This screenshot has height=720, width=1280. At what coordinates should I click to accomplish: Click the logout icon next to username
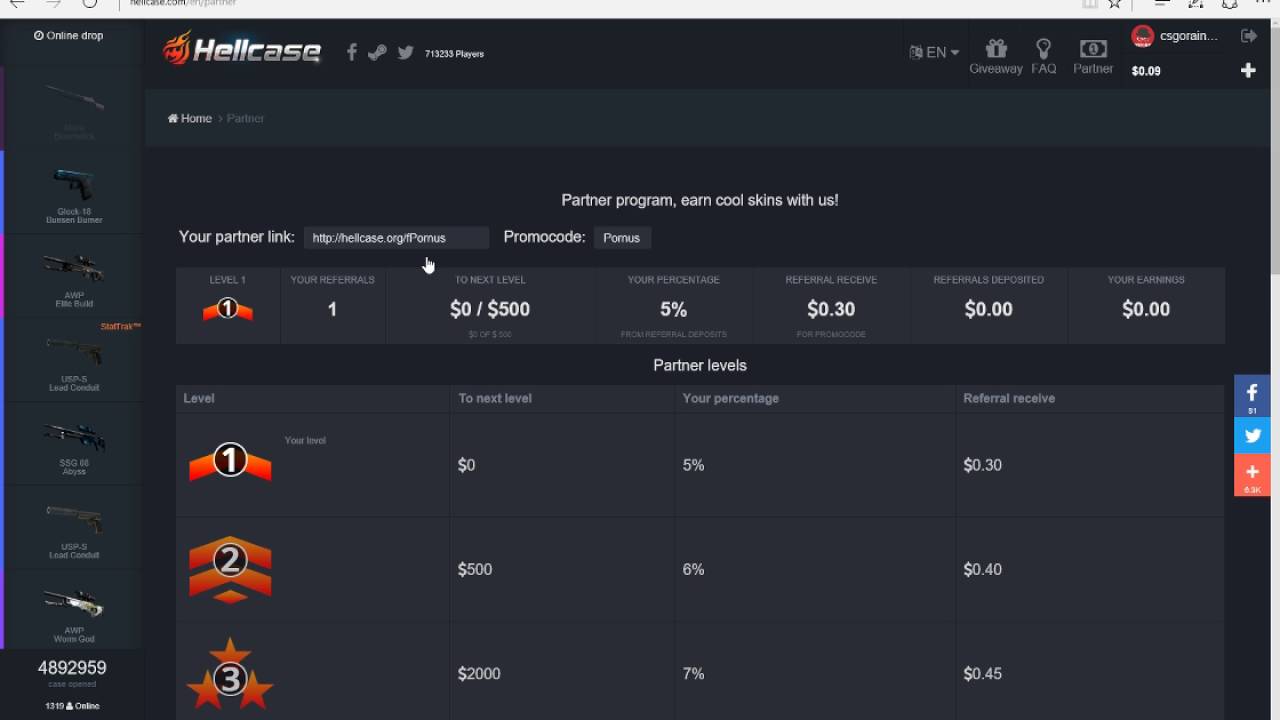[1249, 36]
